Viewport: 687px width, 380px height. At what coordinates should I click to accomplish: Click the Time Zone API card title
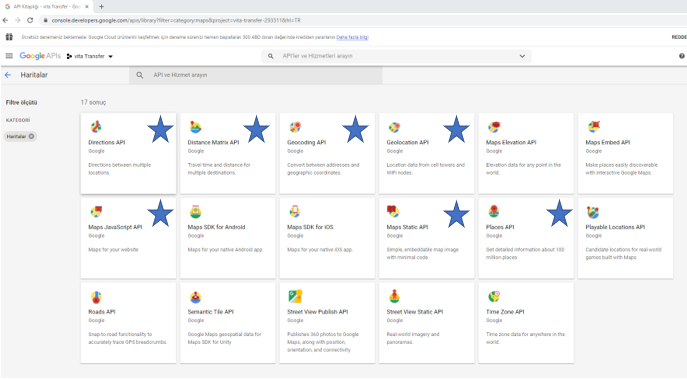point(505,312)
